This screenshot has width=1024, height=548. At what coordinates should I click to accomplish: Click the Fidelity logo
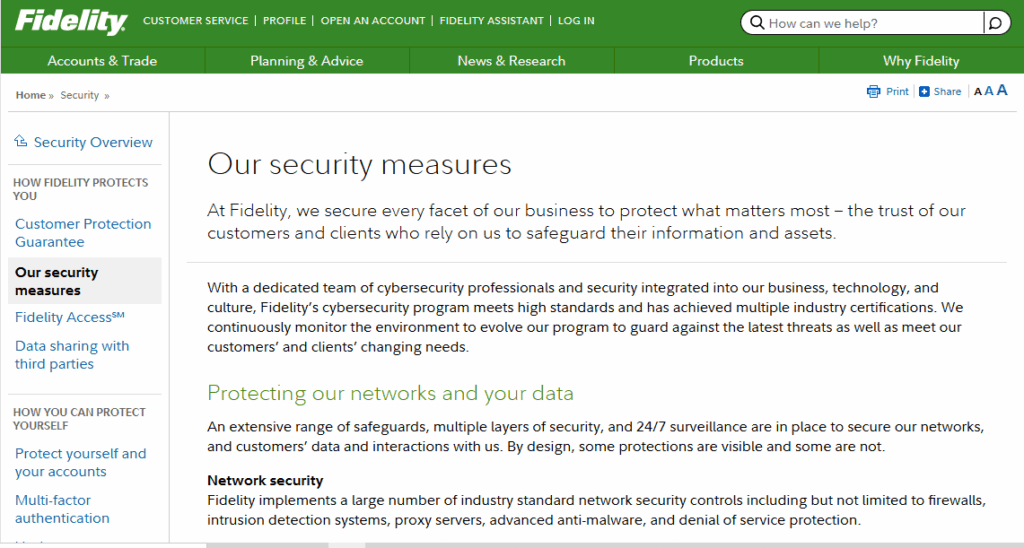(71, 22)
